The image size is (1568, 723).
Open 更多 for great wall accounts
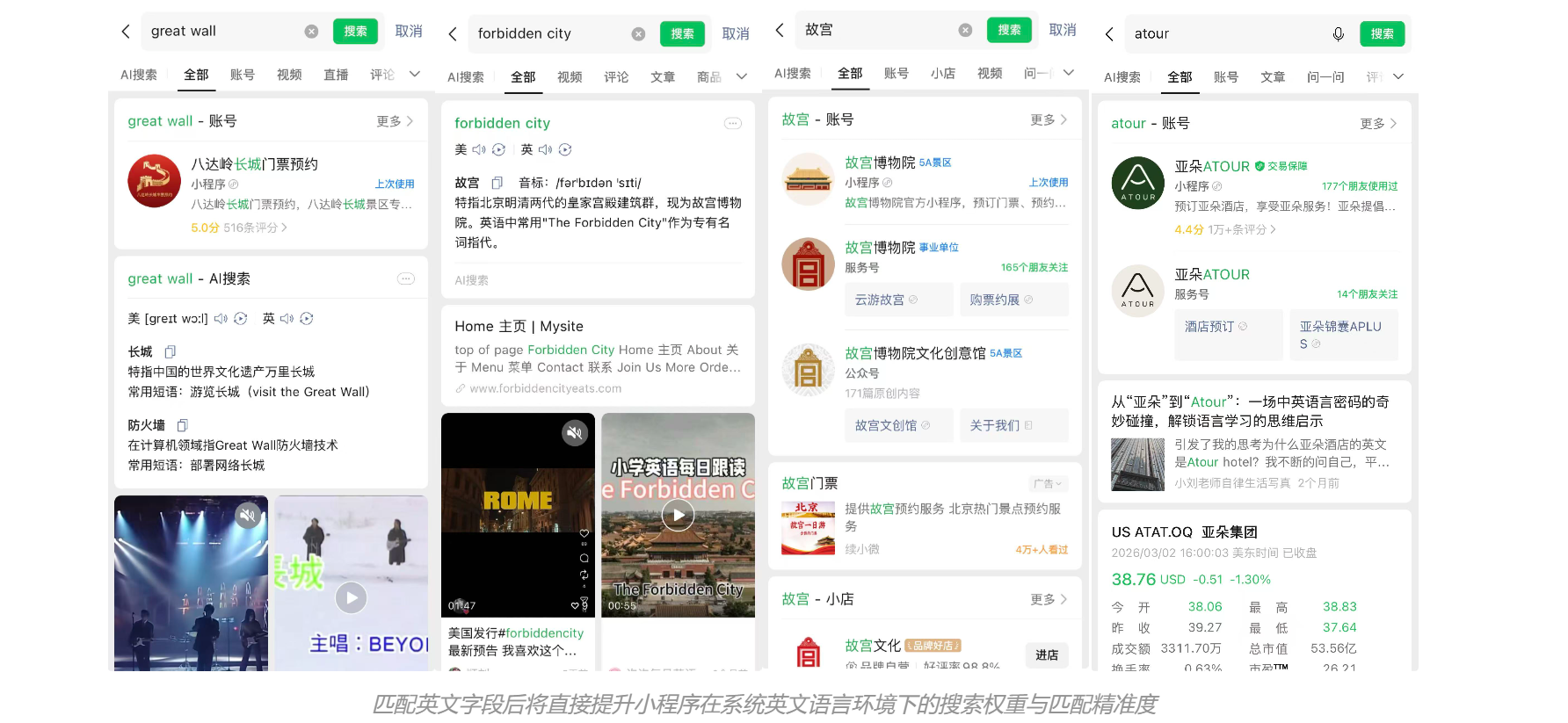click(395, 121)
